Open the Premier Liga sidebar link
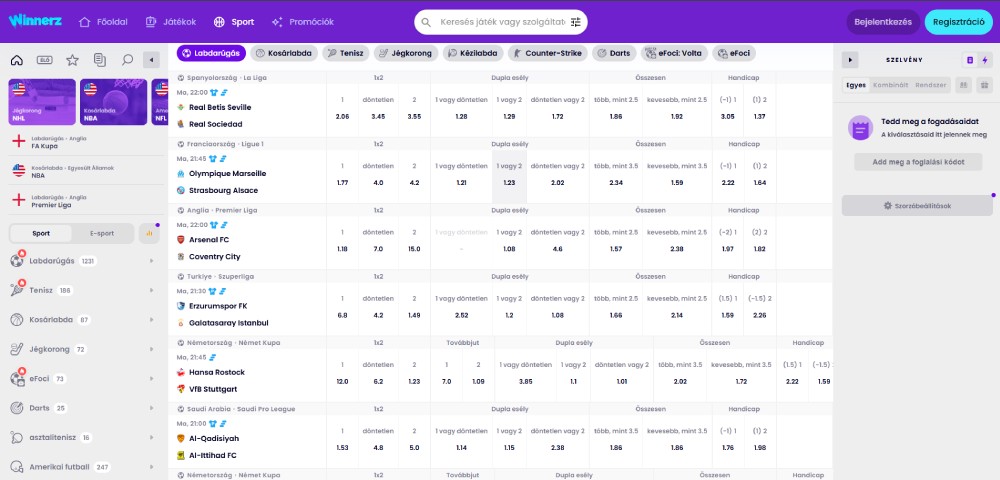The height and width of the screenshot is (480, 1000). tap(86, 201)
